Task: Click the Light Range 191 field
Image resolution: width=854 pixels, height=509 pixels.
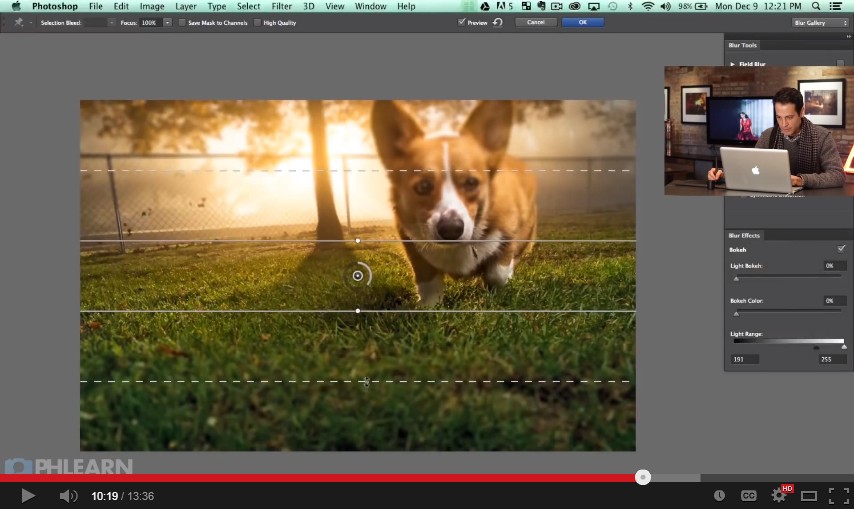Action: (x=745, y=359)
